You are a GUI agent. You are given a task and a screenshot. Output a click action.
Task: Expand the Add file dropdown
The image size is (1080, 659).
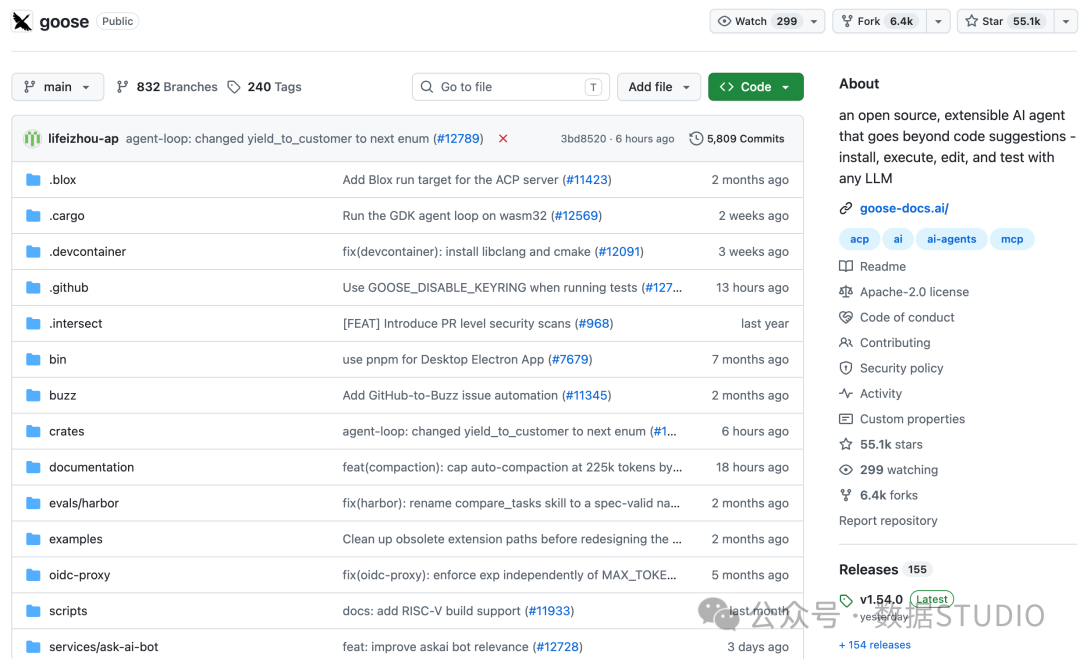[x=658, y=87]
